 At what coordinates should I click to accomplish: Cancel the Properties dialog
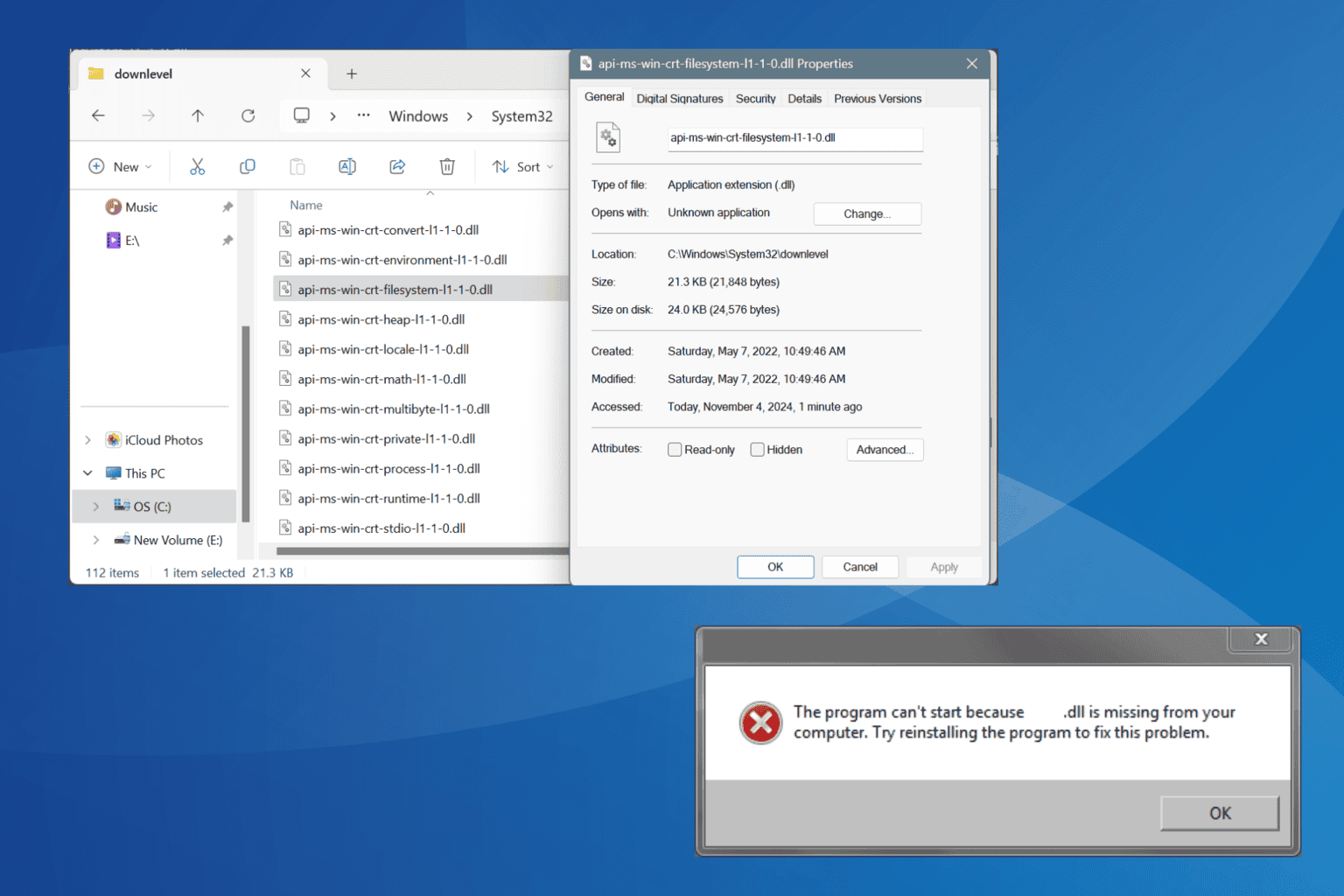point(860,567)
